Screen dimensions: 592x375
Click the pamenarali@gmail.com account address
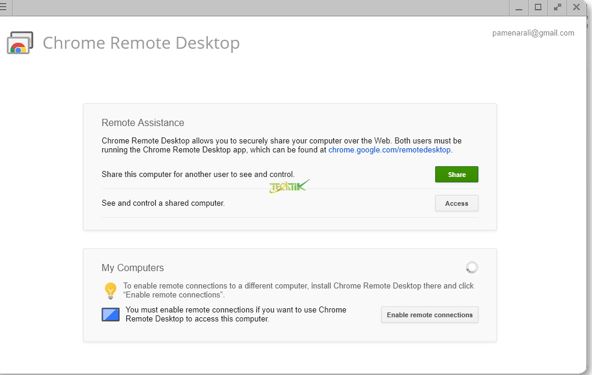click(533, 33)
